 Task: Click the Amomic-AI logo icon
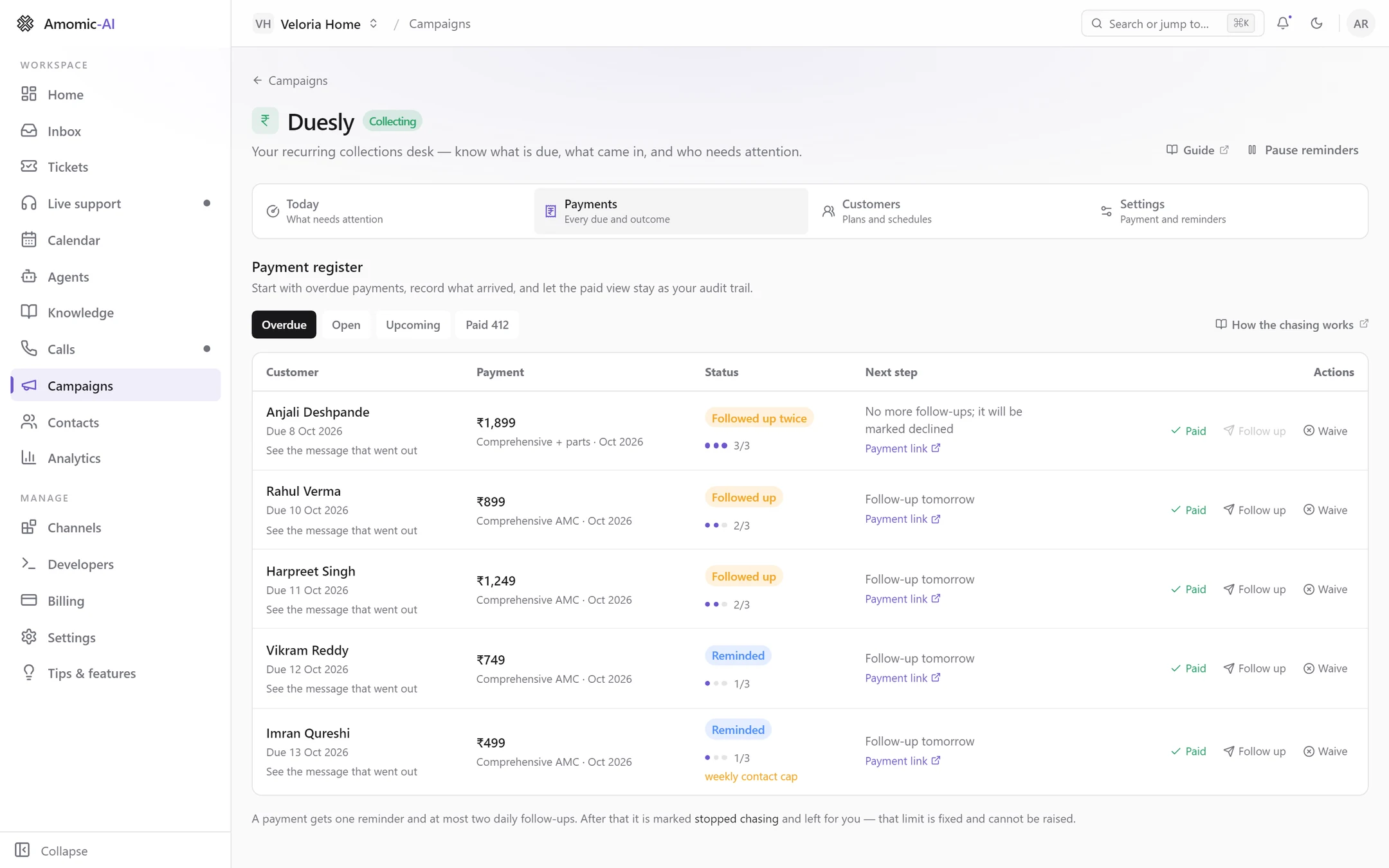pyautogui.click(x=25, y=24)
